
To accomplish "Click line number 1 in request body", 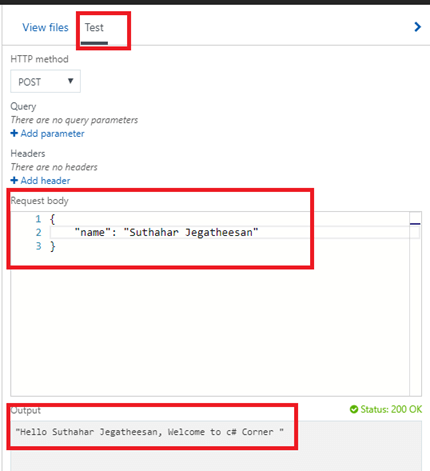I will pos(39,219).
